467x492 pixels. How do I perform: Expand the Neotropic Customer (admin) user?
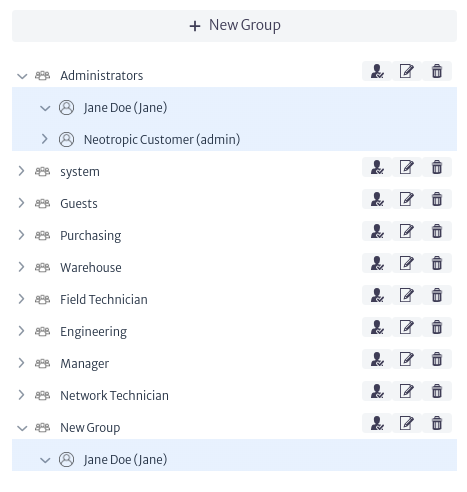(45, 139)
